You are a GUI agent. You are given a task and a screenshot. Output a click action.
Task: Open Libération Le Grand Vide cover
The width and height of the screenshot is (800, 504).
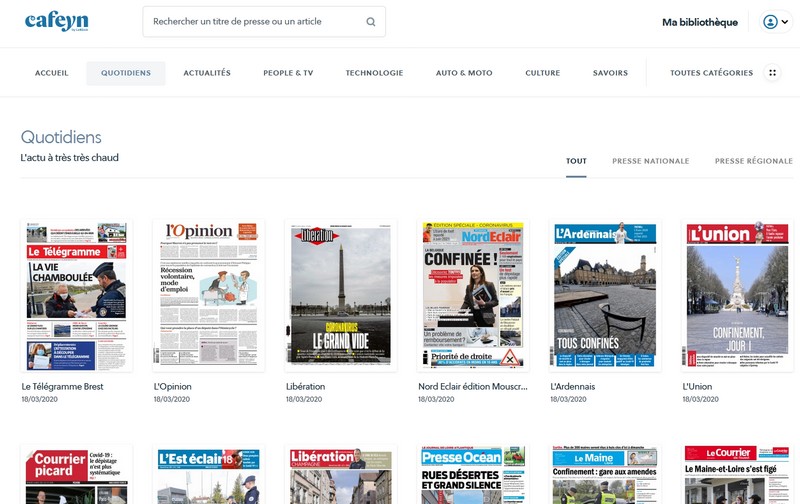click(x=341, y=295)
